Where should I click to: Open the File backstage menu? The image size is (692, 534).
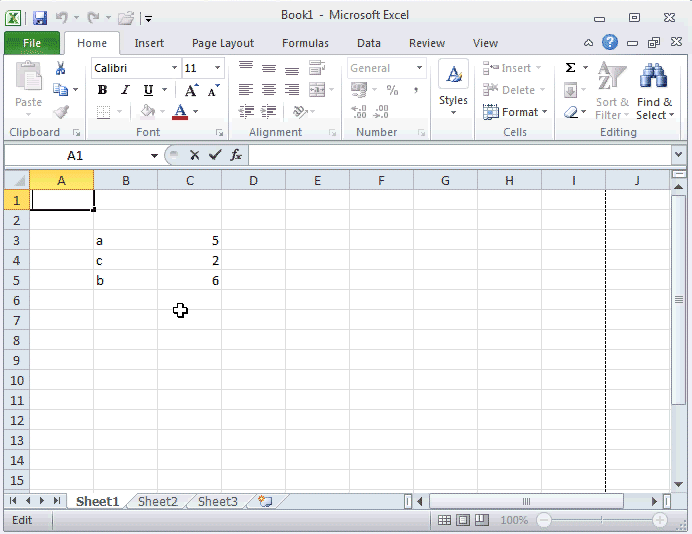(x=31, y=43)
